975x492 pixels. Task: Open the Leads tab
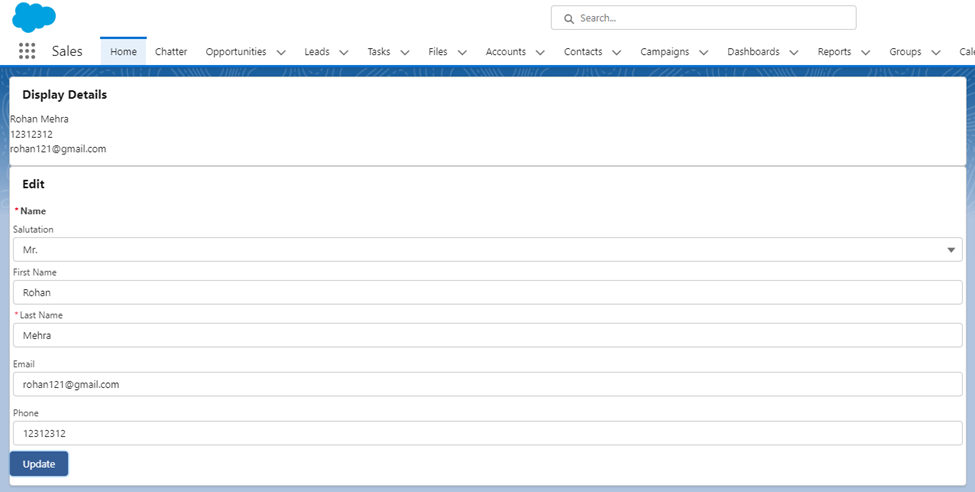point(317,52)
